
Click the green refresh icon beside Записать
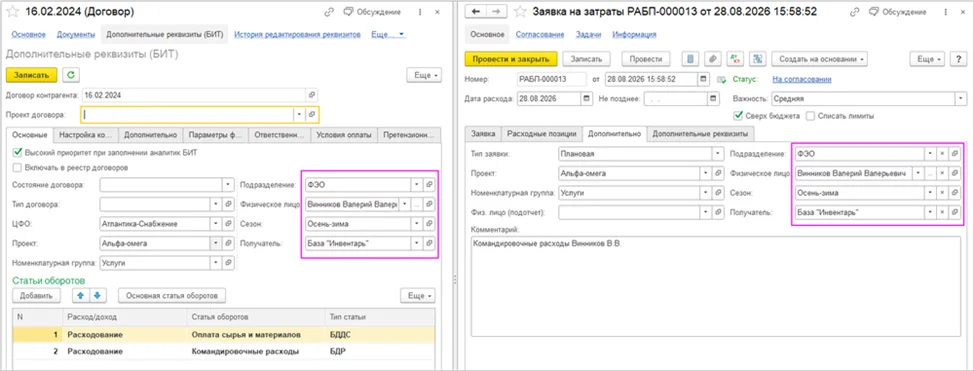point(71,75)
